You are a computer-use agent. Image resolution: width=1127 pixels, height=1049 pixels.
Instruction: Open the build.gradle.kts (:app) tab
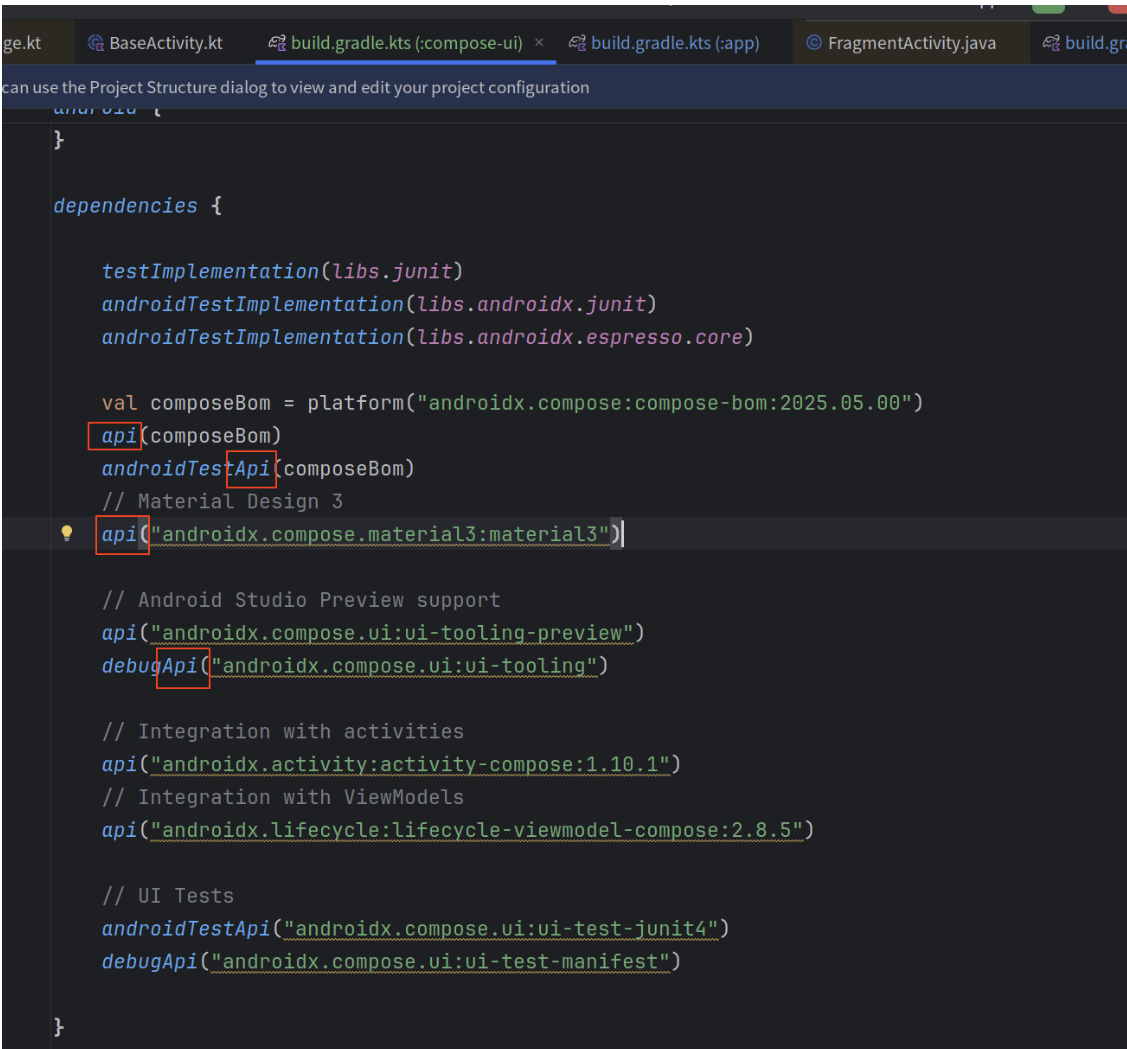673,42
